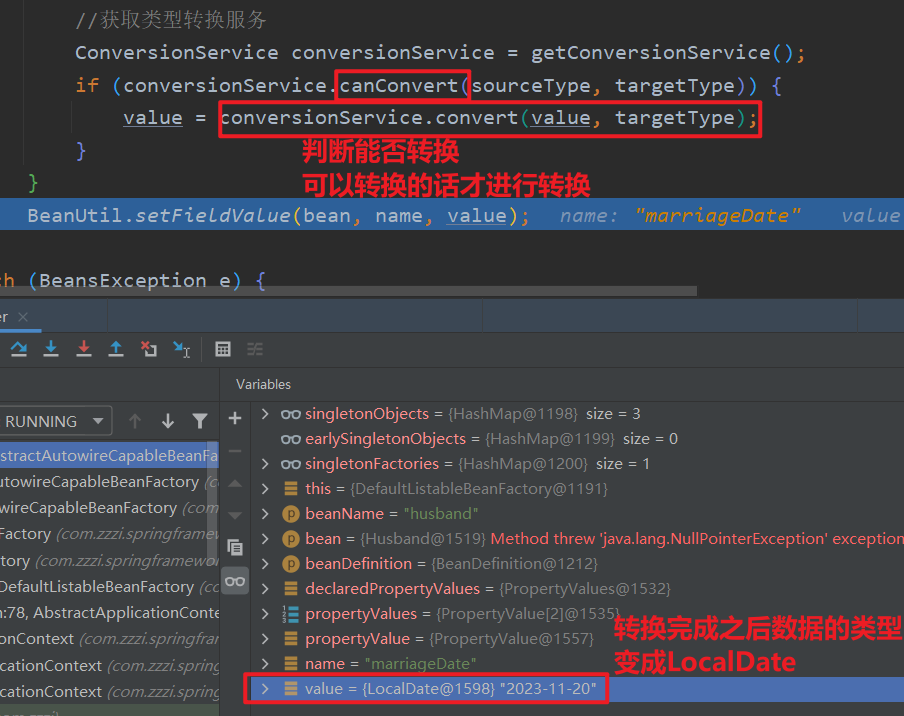Click the red Force Step Into icon

(x=84, y=349)
